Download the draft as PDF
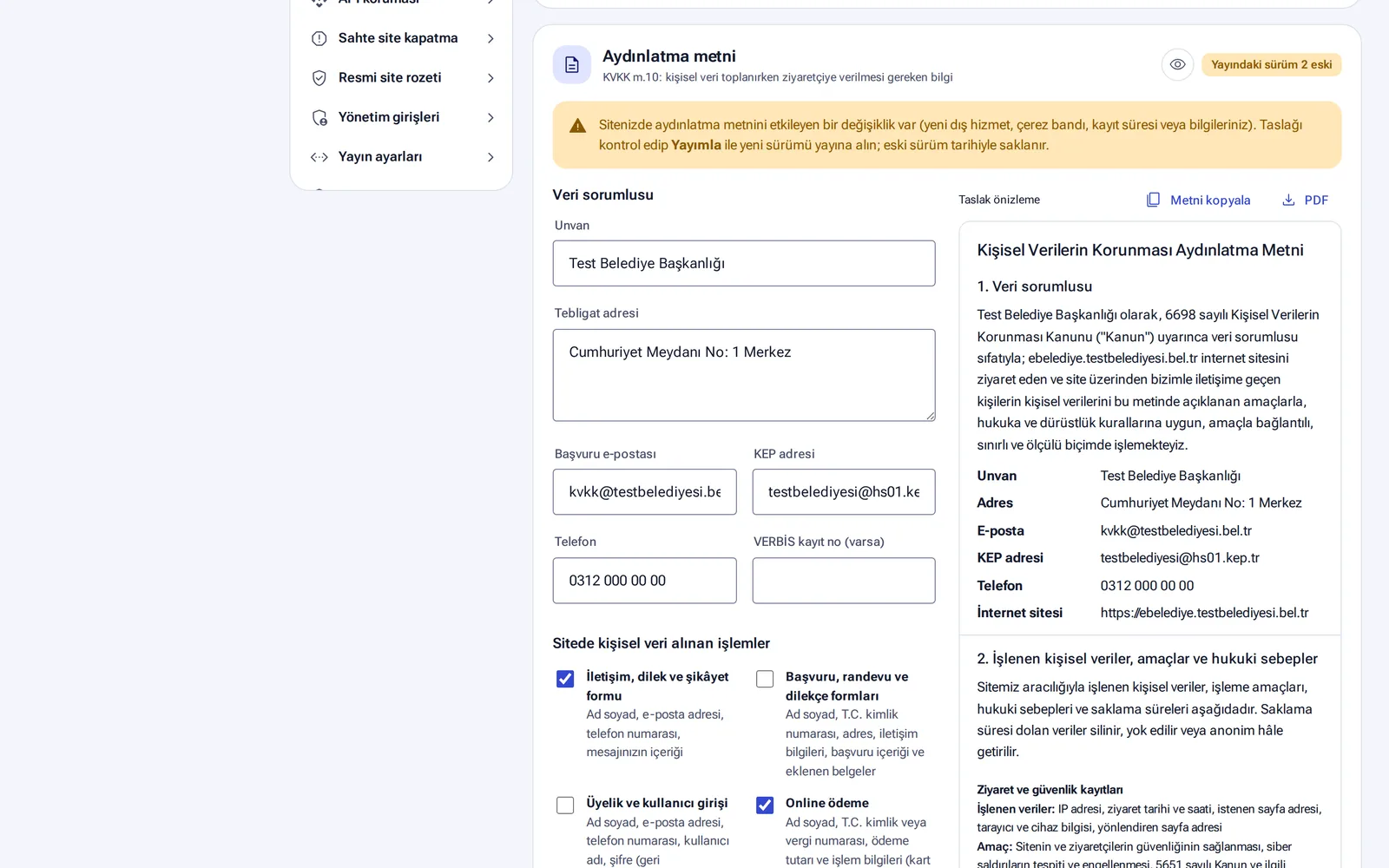Screen dimensions: 1389x868 (1306, 200)
